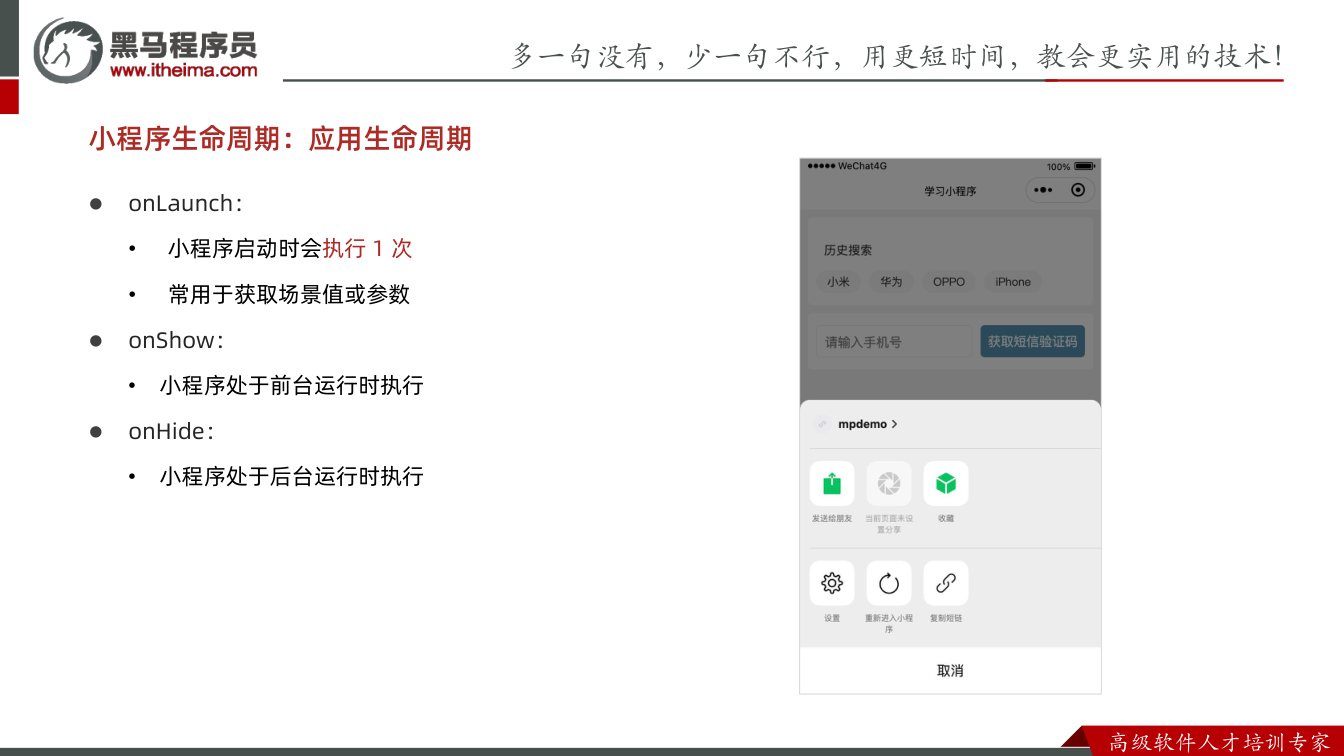The width and height of the screenshot is (1344, 756).
Task: Click the 小程序处于前台运行时执行 line
Action: click(292, 385)
